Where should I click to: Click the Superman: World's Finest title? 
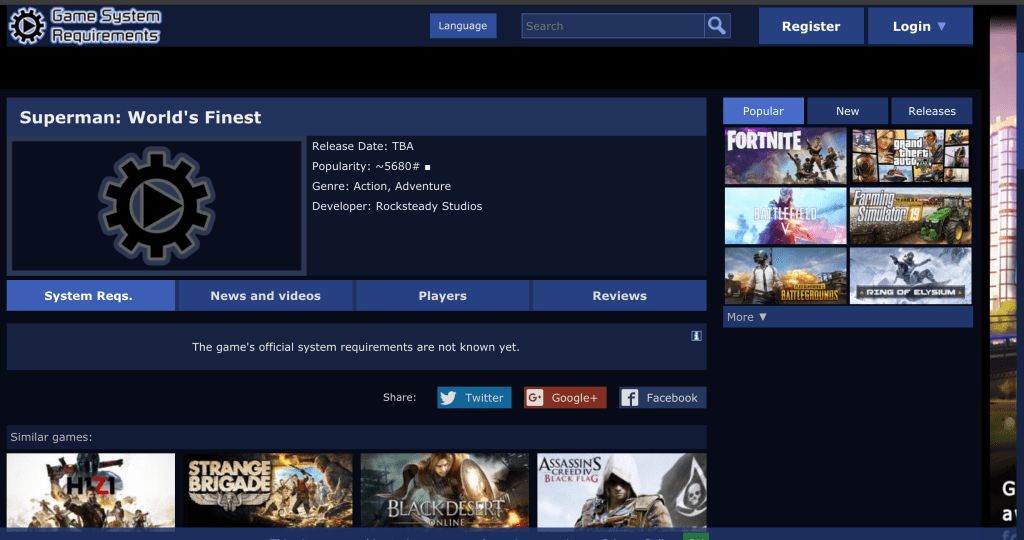(140, 118)
